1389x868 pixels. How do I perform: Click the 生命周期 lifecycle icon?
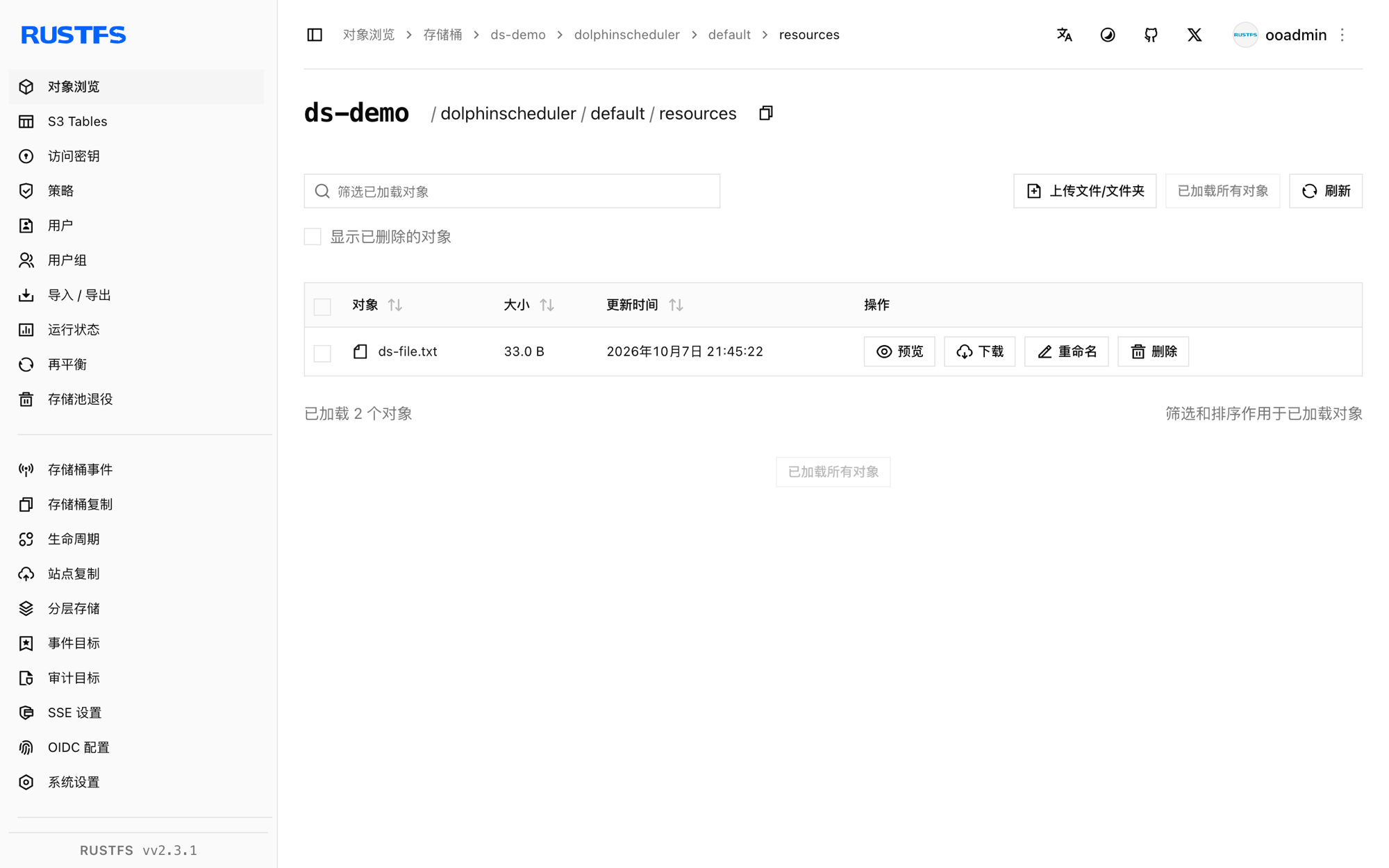point(26,540)
